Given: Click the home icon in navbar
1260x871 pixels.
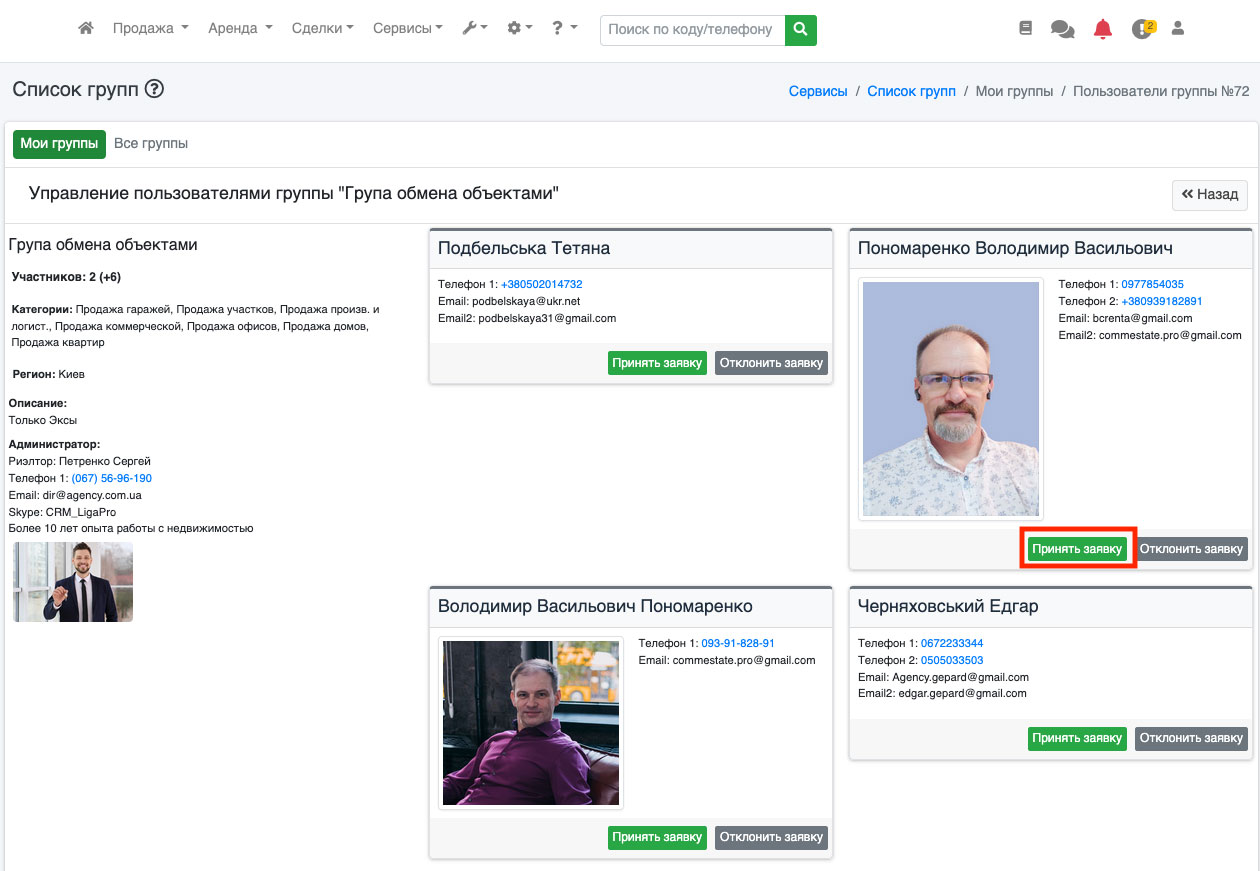Looking at the screenshot, I should 86,29.
